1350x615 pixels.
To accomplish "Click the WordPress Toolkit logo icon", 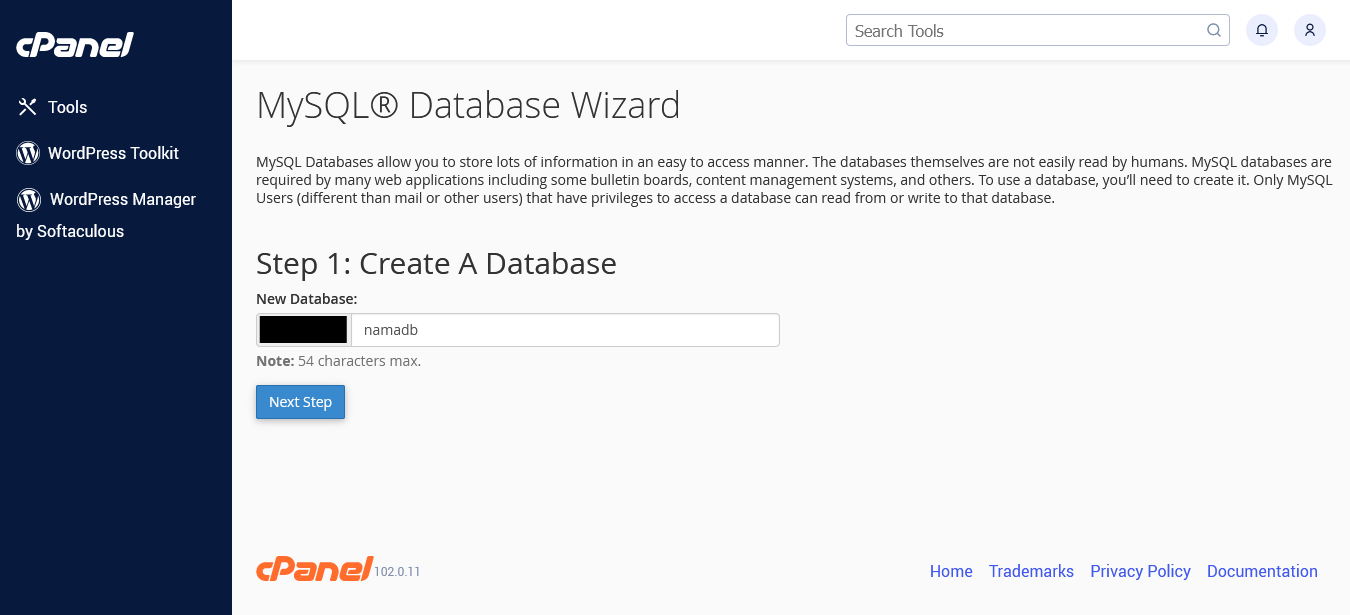I will coord(28,153).
